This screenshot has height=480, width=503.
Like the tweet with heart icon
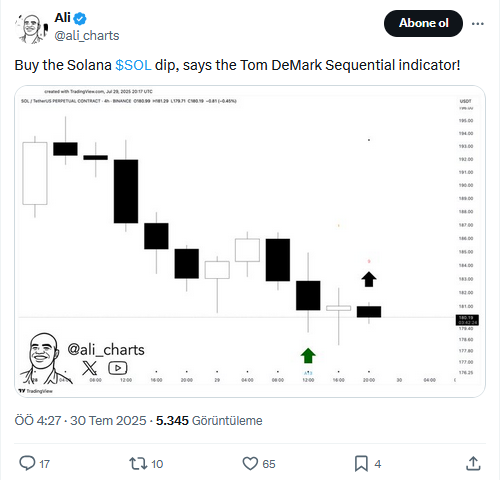(x=250, y=464)
